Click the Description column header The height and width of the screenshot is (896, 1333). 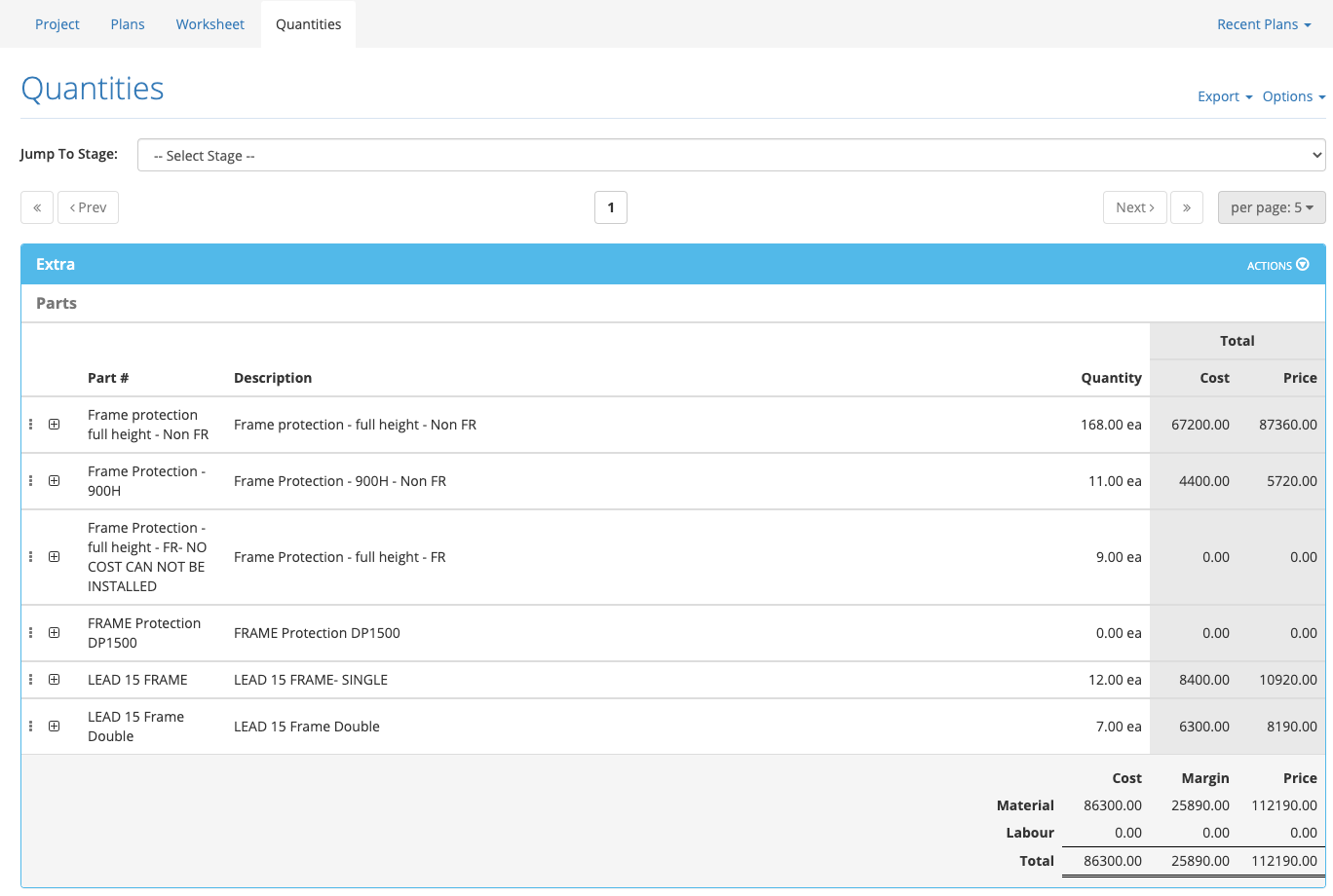click(x=273, y=378)
